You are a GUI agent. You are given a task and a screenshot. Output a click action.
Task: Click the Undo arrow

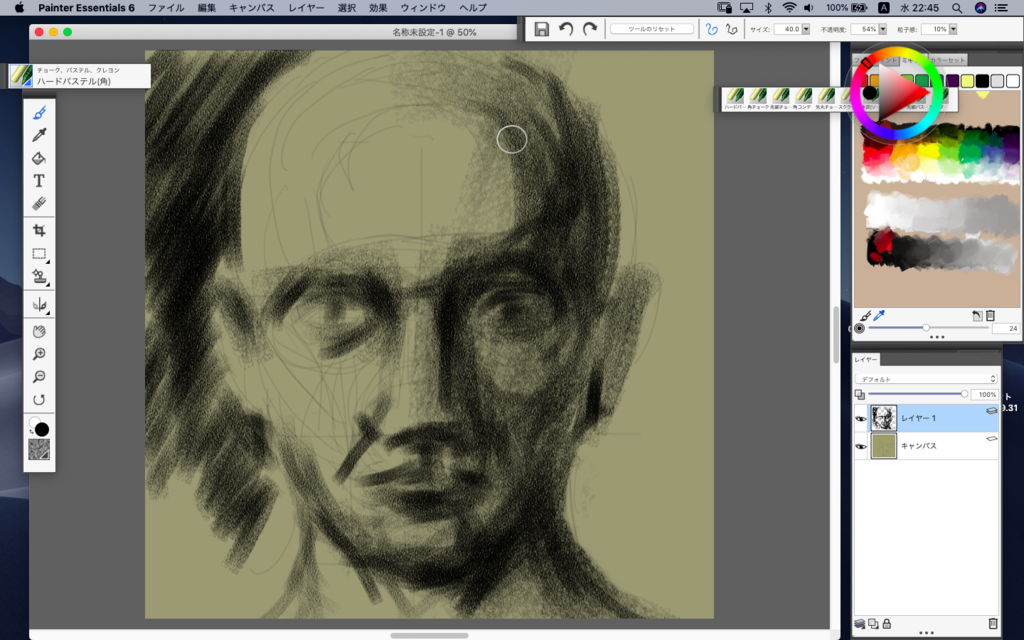click(566, 29)
